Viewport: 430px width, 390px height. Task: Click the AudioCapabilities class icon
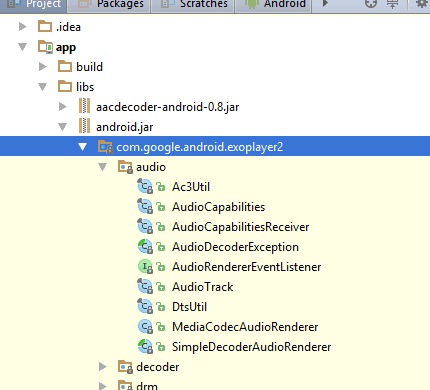[x=145, y=207]
